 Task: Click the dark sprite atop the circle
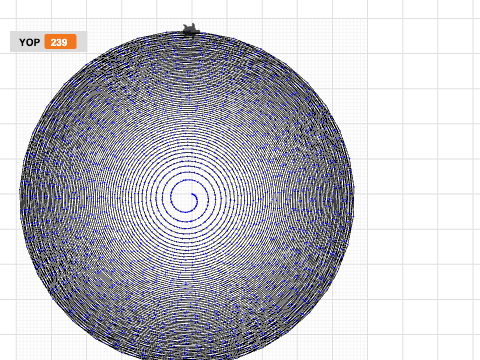[191, 29]
